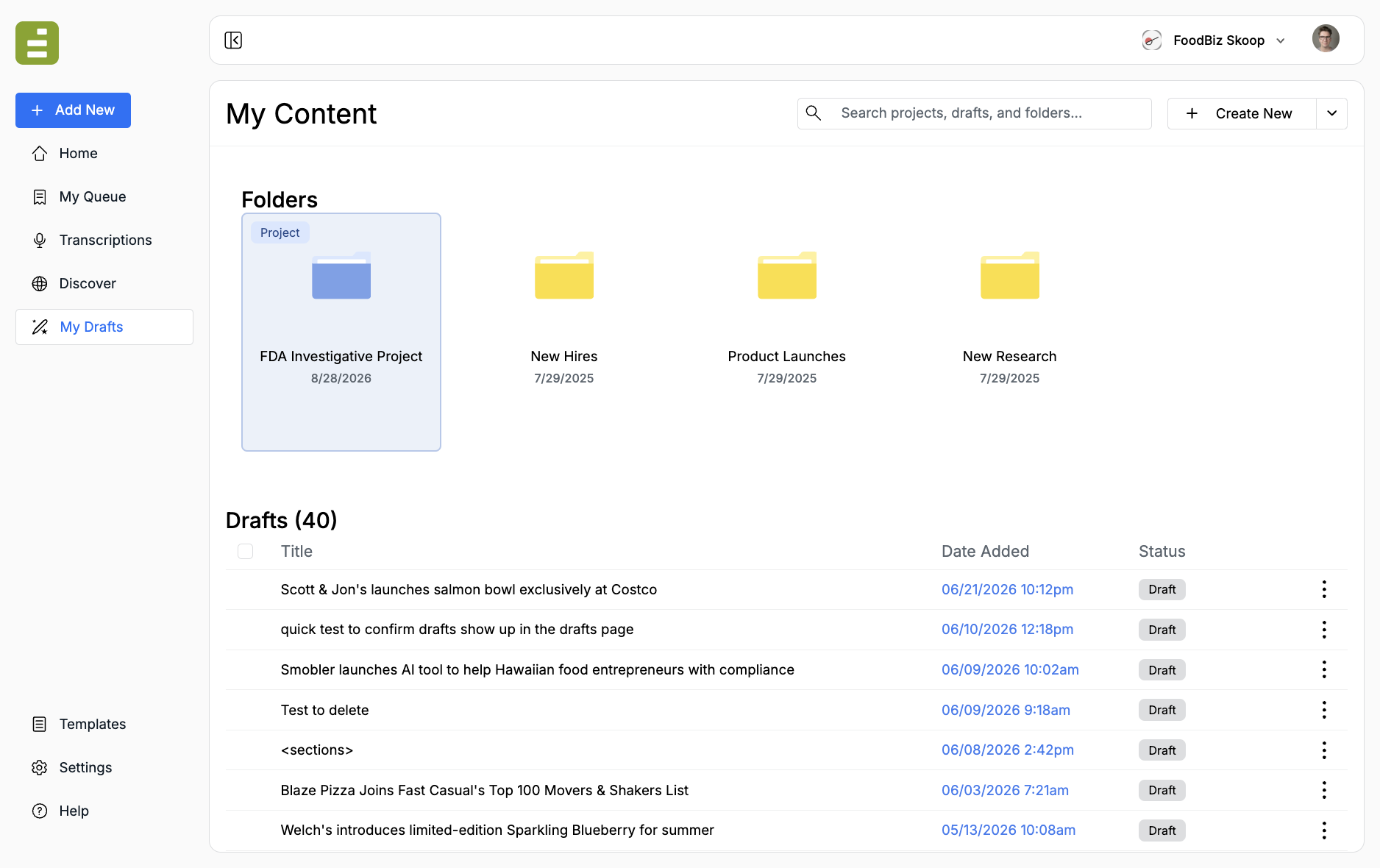Expand the FoodBiz Skoop workspace dropdown
Image resolution: width=1380 pixels, height=868 pixels.
pyautogui.click(x=1281, y=40)
